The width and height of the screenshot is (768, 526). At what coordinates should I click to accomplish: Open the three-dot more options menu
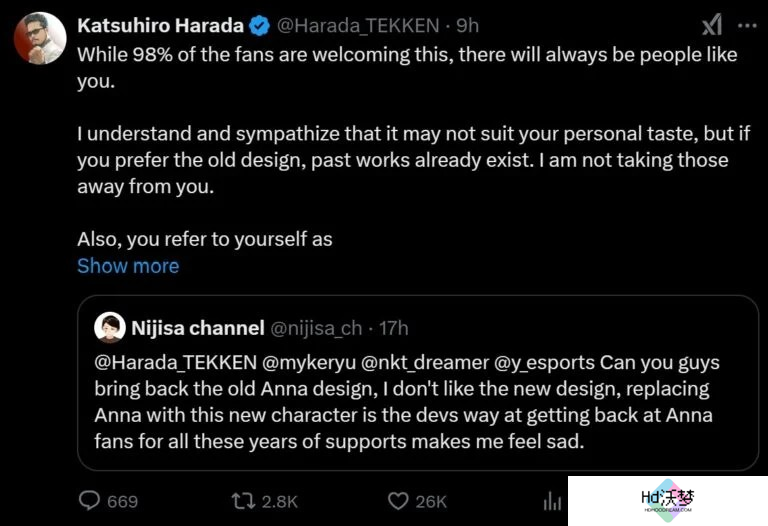pyautogui.click(x=747, y=25)
